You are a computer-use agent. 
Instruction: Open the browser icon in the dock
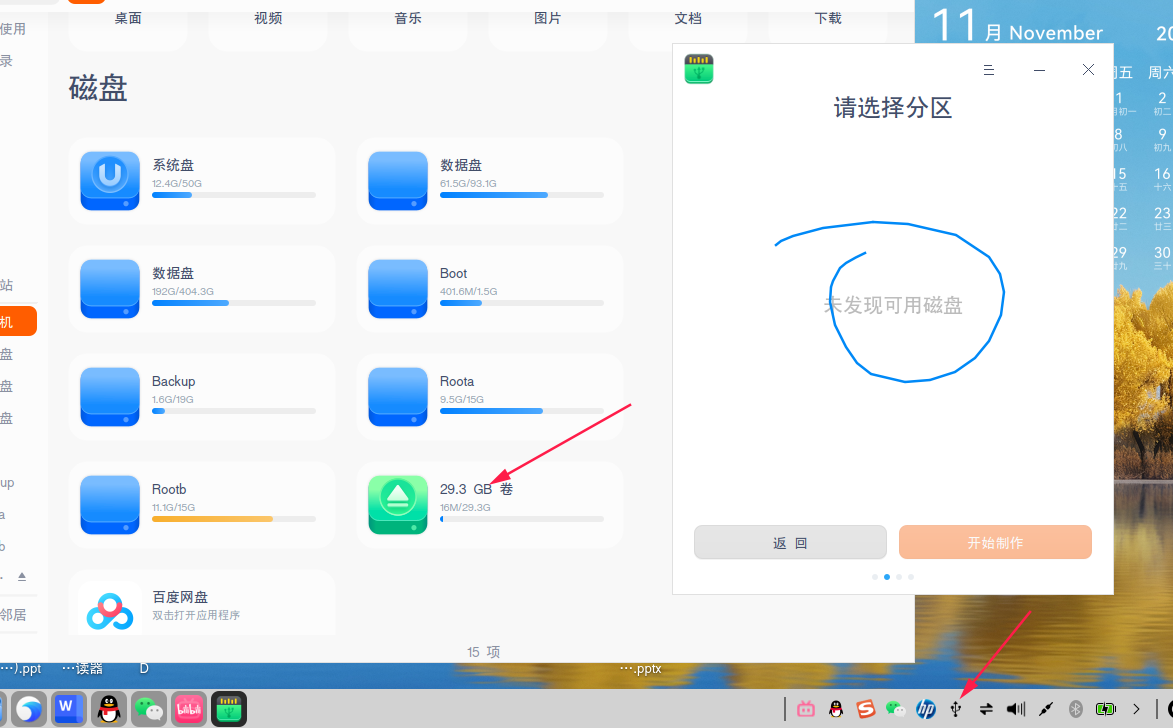[28, 709]
